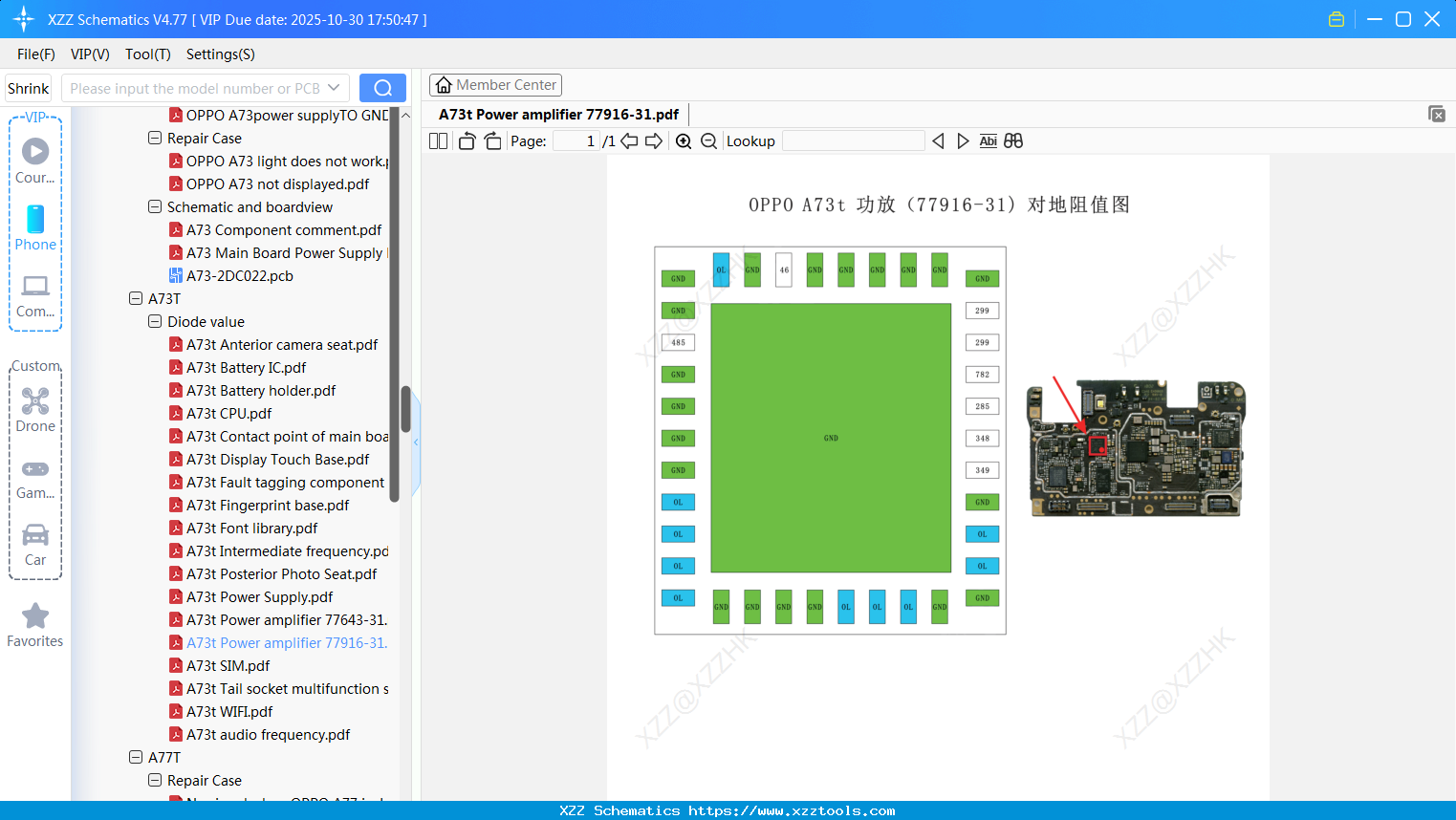The image size is (1456, 820).
Task: Open A73t Anterior camera seat.pdf
Action: 282,345
